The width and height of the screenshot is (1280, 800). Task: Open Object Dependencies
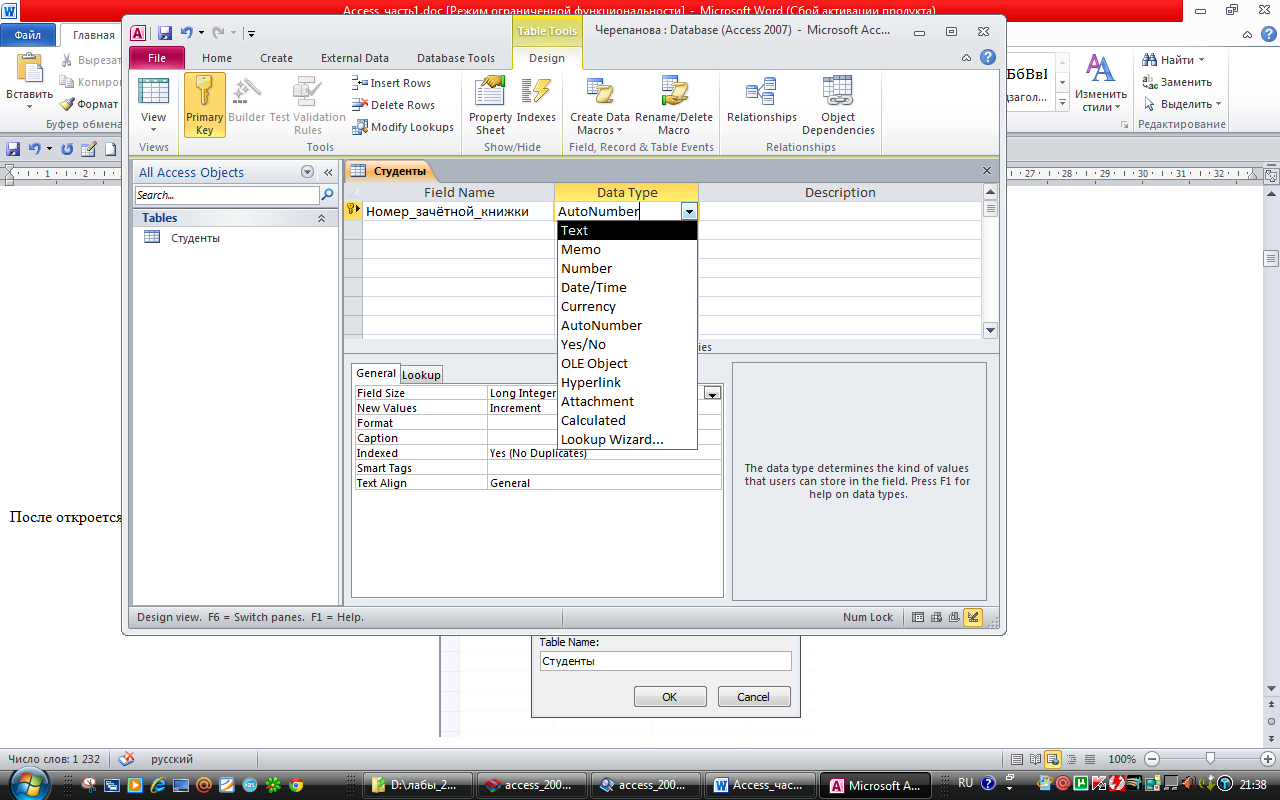[x=838, y=105]
